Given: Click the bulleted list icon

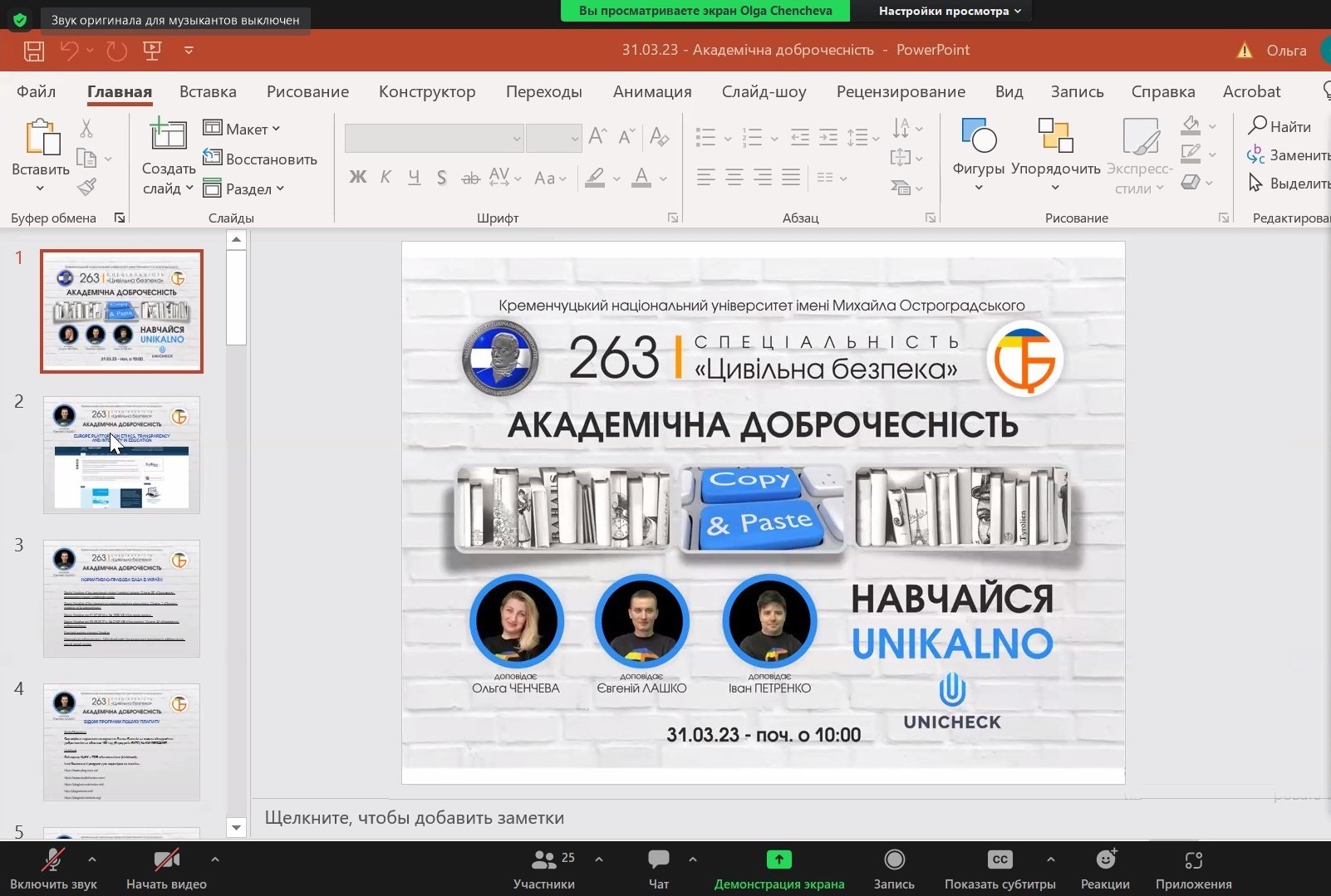Looking at the screenshot, I should tap(705, 137).
